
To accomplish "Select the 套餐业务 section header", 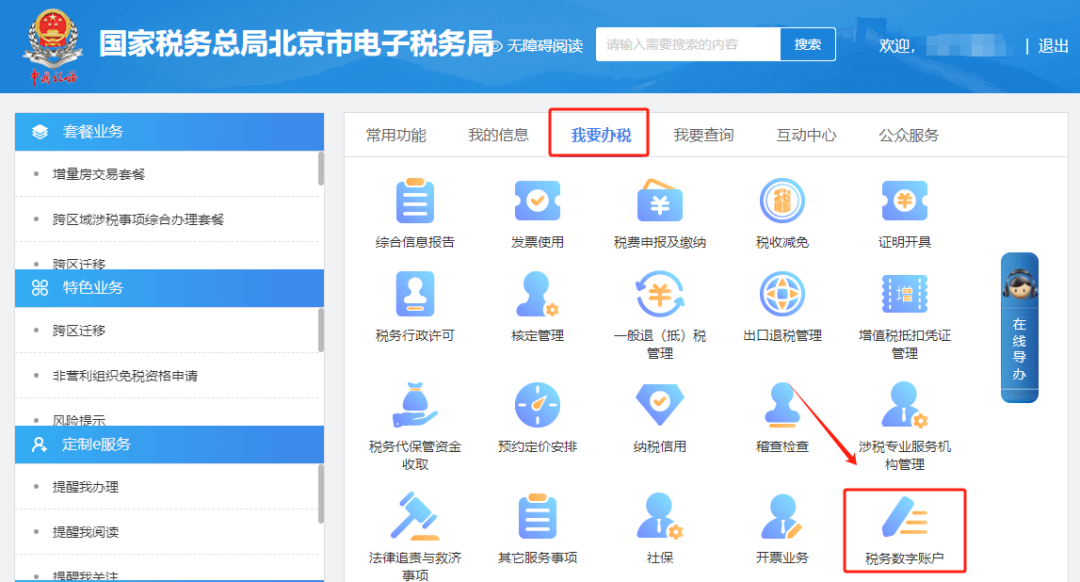I will coord(169,132).
